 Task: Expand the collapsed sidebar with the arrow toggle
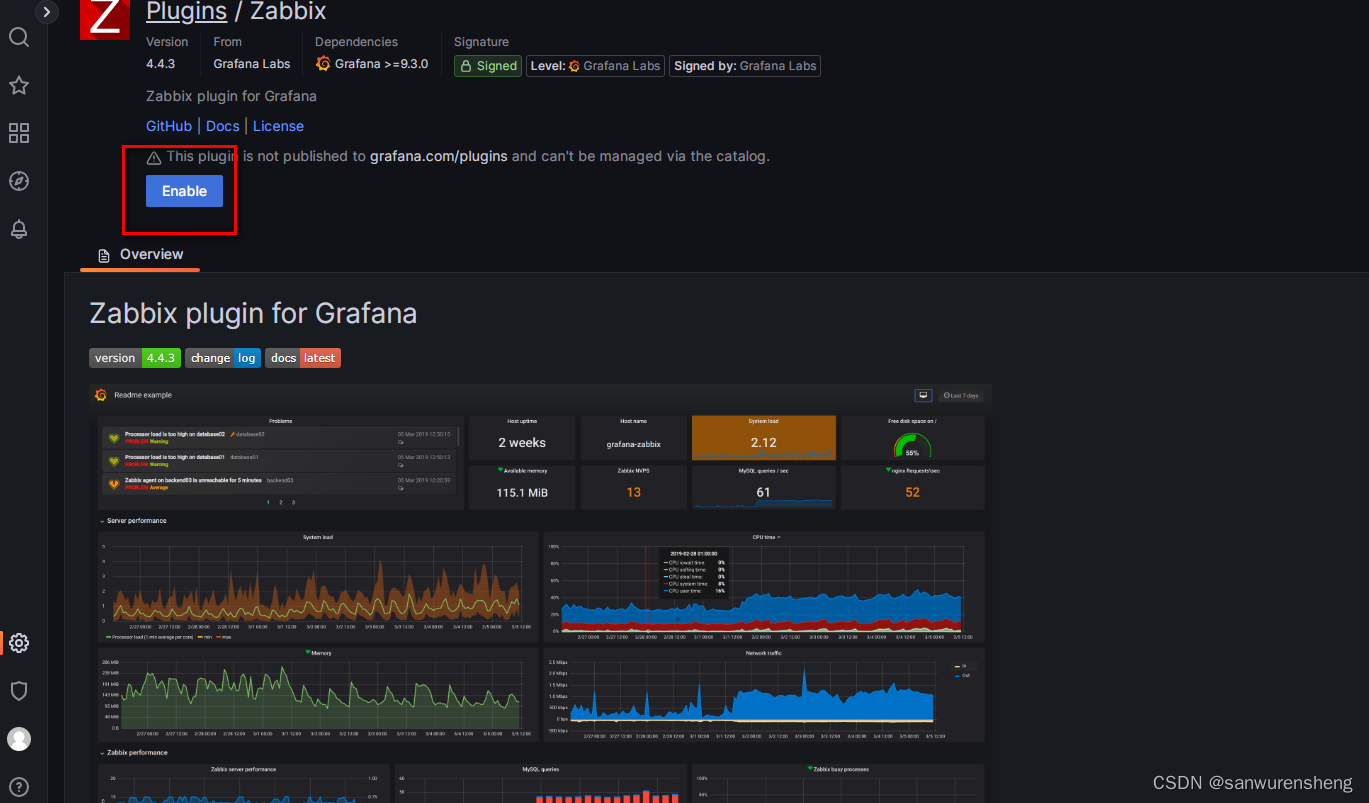[x=46, y=12]
